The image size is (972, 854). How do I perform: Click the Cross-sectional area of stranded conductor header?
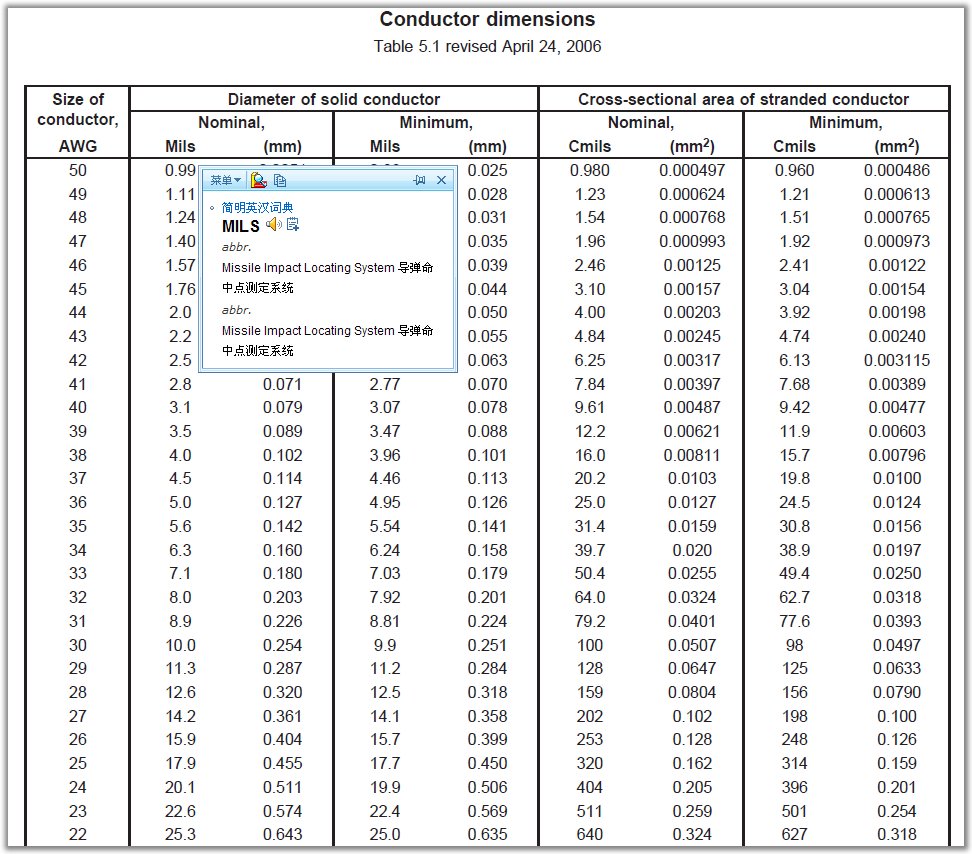click(743, 99)
